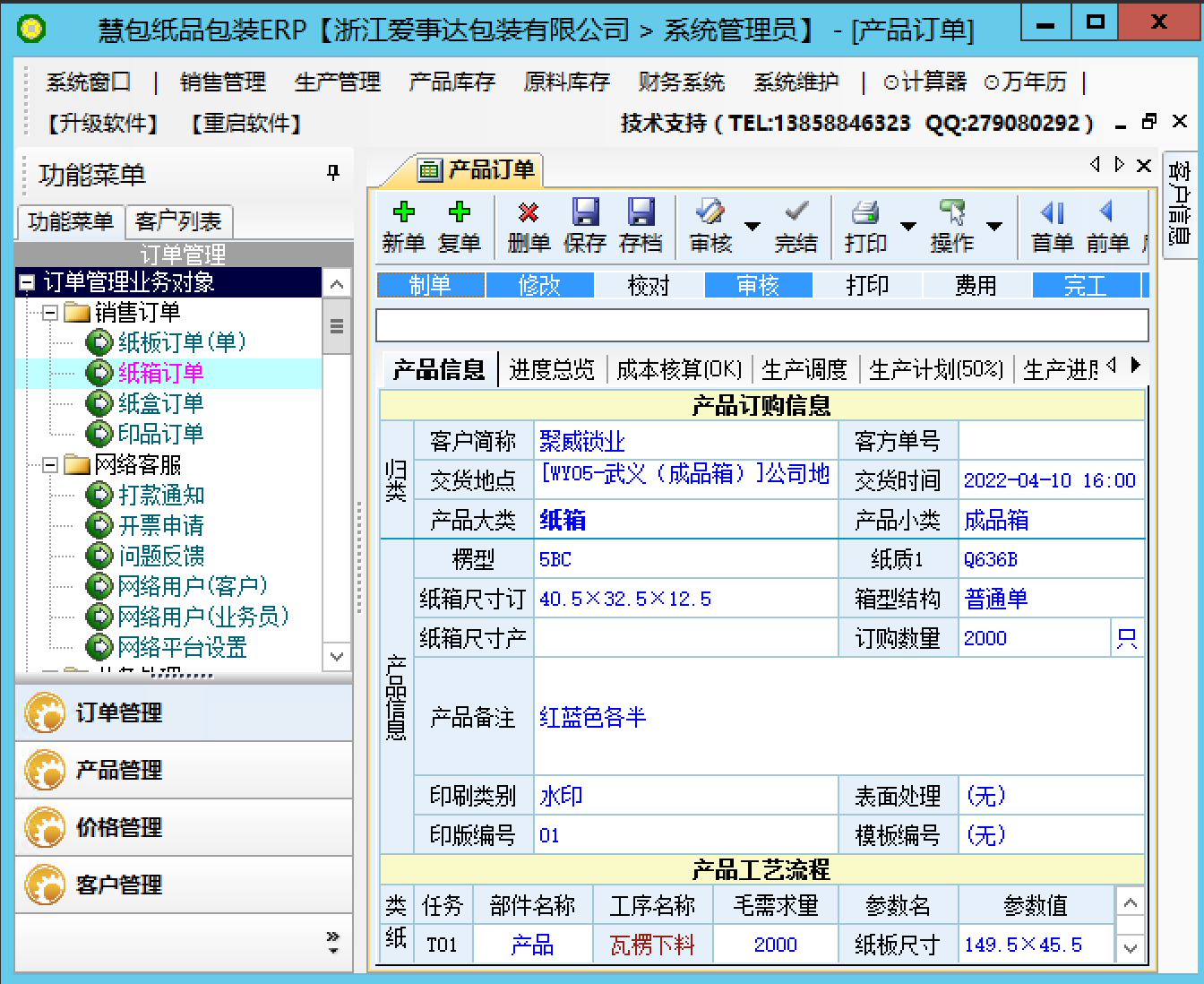Open 网络用户(客户) tree item
Viewport: 1204px width, 984px height.
193,586
